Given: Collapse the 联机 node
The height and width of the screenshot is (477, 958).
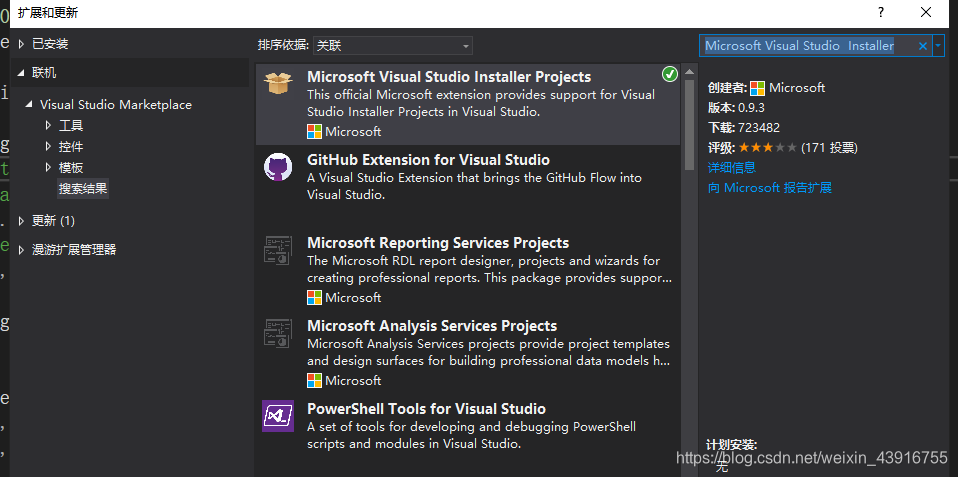Looking at the screenshot, I should pos(22,73).
